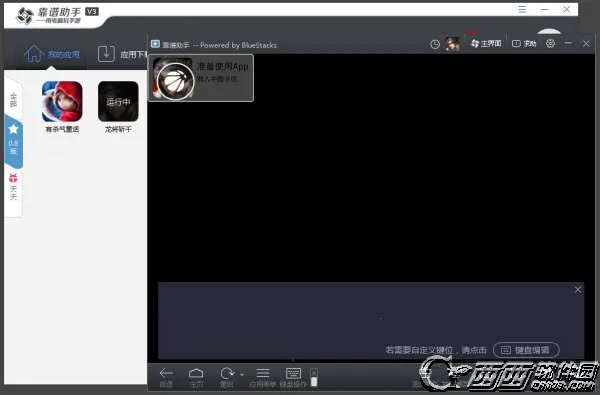
Task: Switch to the 应用下载 tab
Action: pos(122,54)
